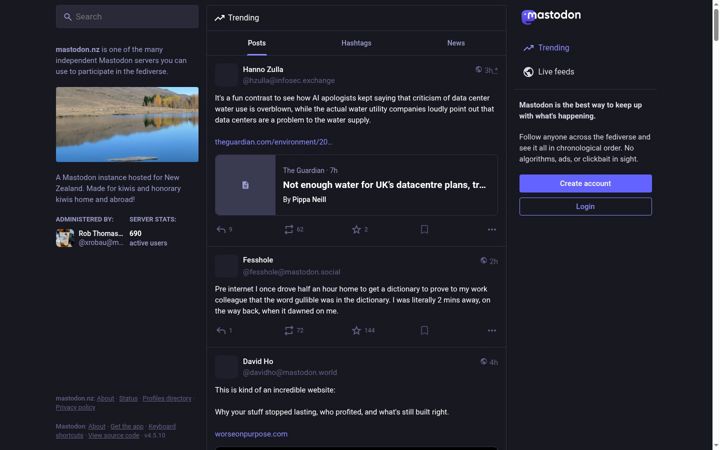
Task: Boost Fesshole's gullible post
Action: click(288, 330)
